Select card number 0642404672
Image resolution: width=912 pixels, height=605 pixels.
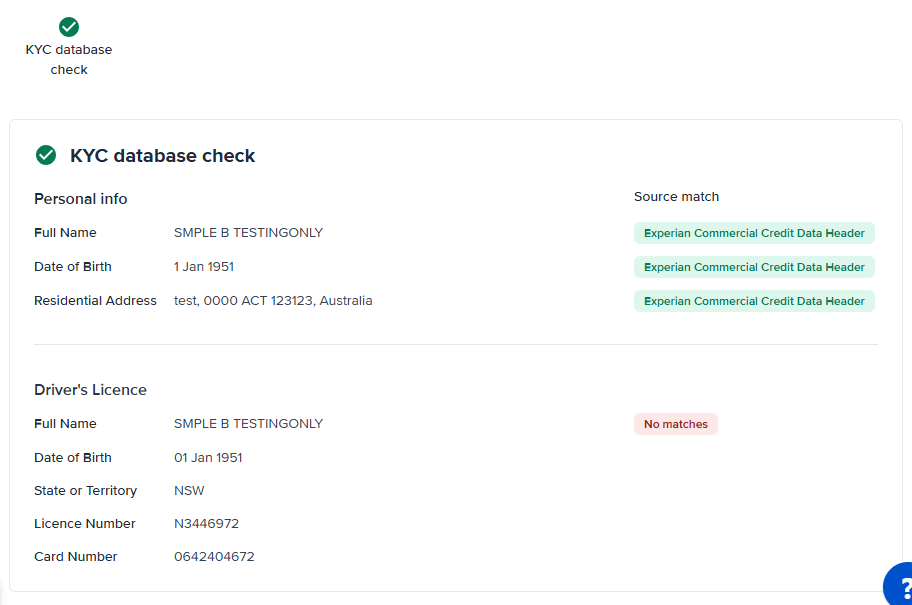214,557
